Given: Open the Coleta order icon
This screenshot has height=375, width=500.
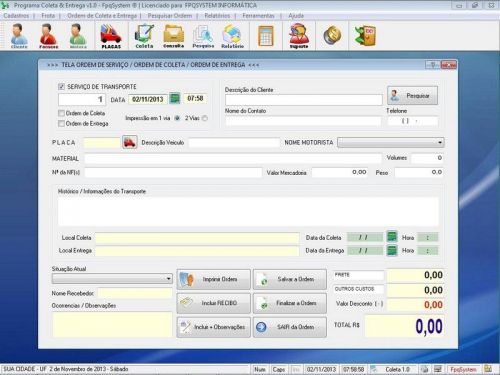Looking at the screenshot, I should pyautogui.click(x=144, y=36).
